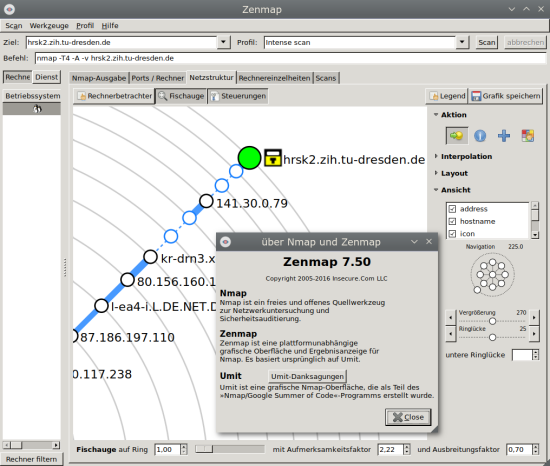Click Grafik speichern to save the graphic

coord(505,96)
